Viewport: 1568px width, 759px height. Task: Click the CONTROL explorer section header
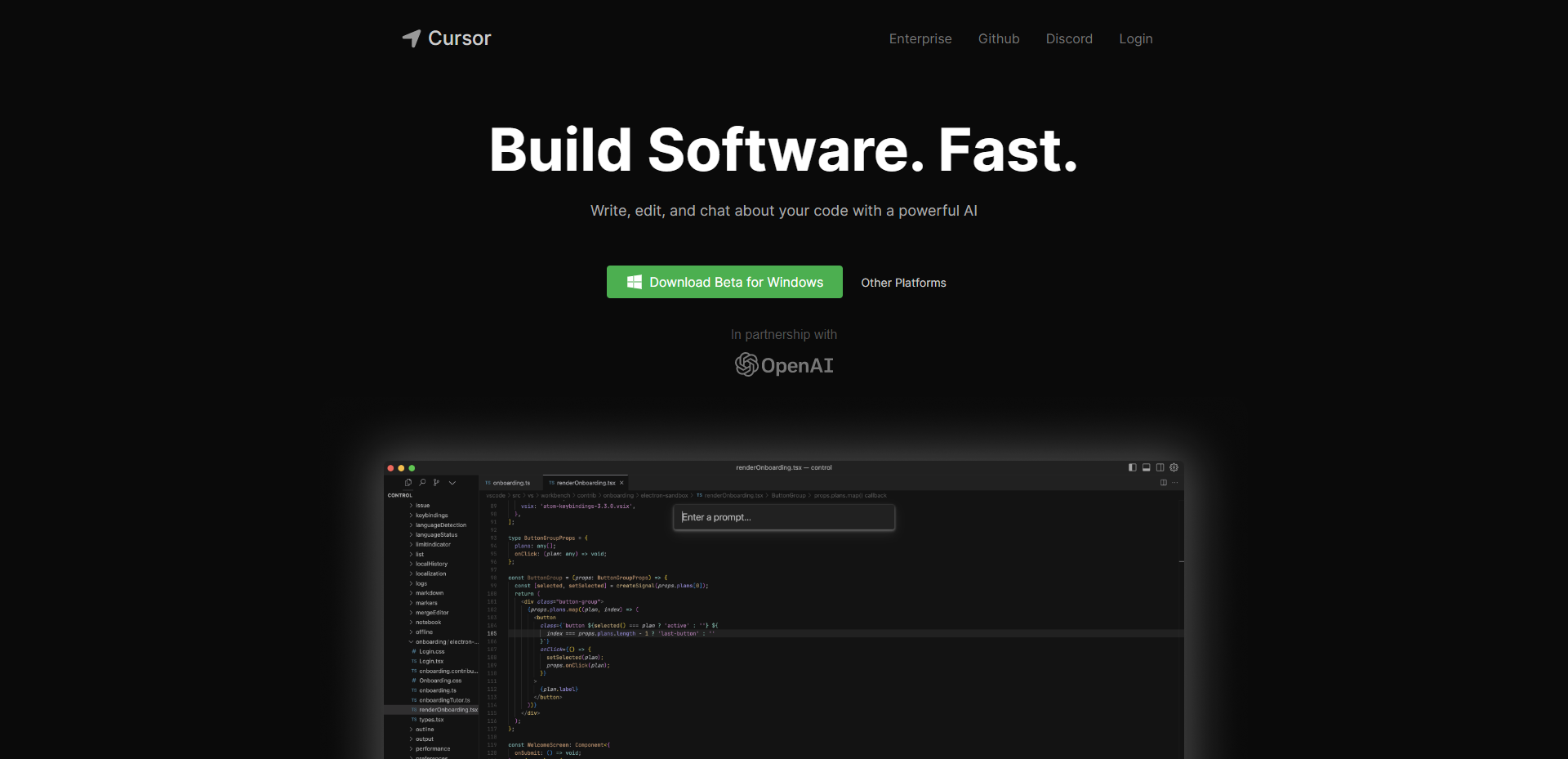point(400,495)
